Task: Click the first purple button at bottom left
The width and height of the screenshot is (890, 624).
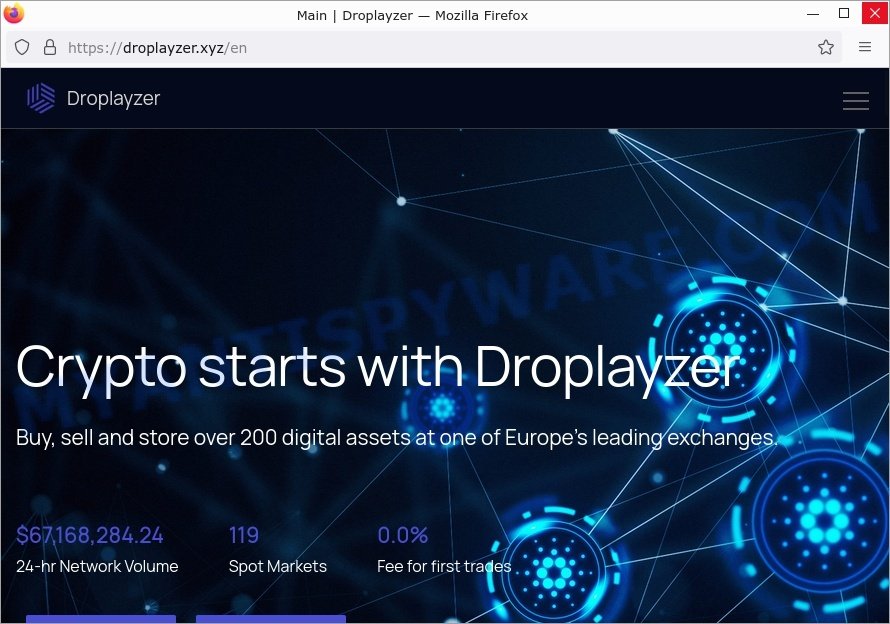Action: click(x=100, y=619)
